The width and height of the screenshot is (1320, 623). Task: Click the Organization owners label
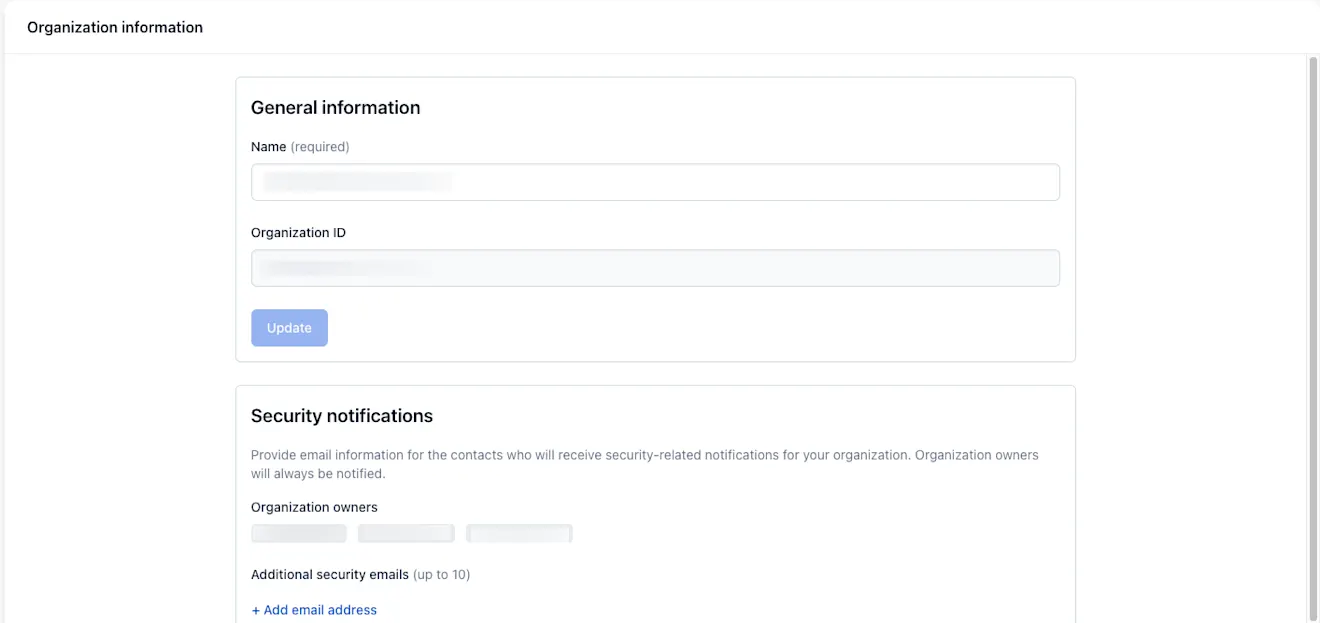click(x=314, y=507)
